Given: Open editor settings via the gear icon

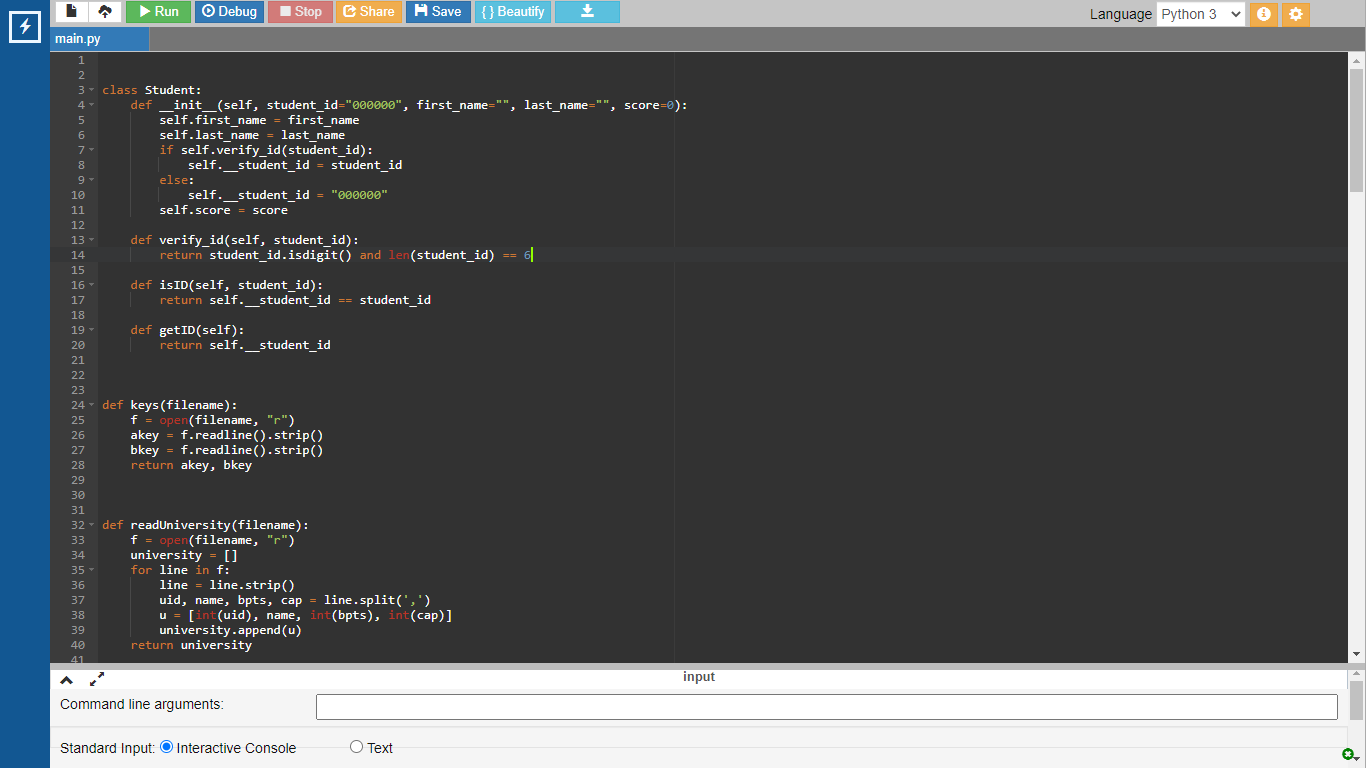Looking at the screenshot, I should 1295,14.
